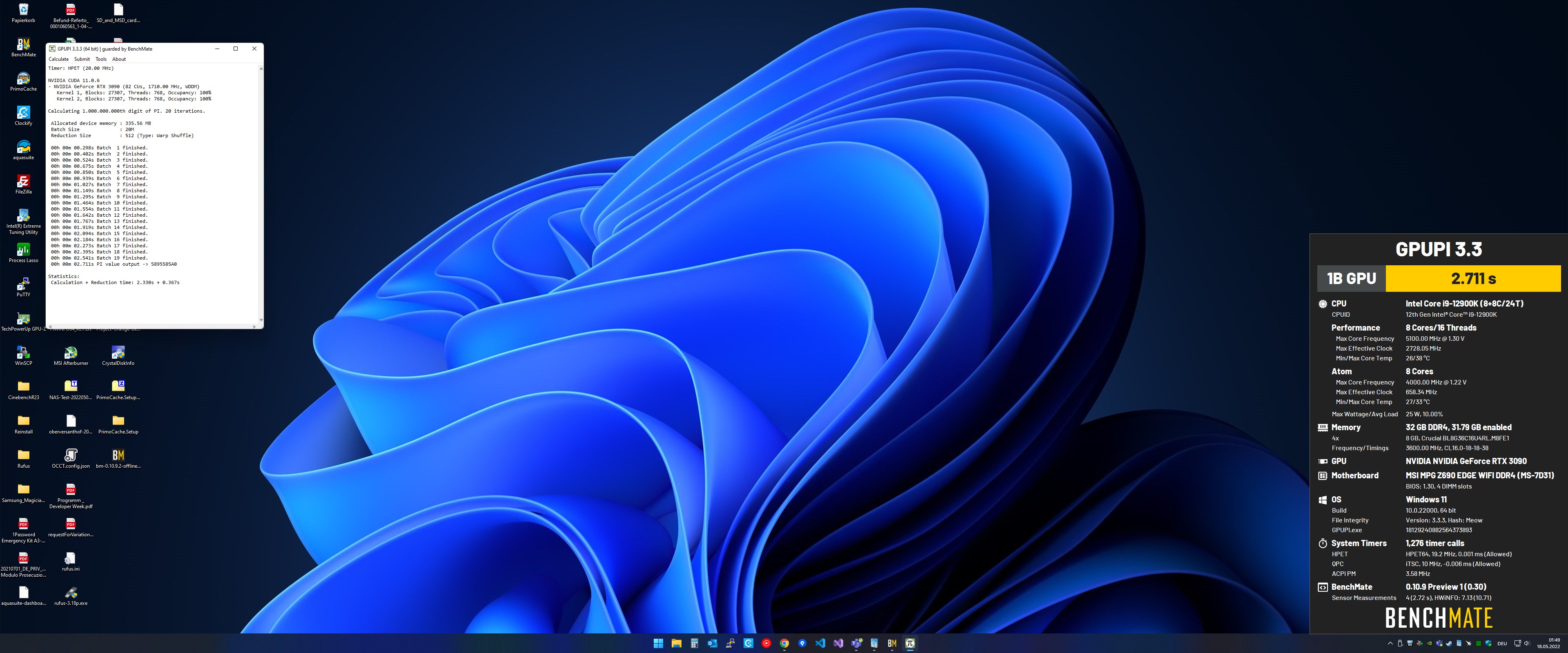The image size is (1568, 653).
Task: Select the SD_and_MSD_card file icon
Action: (118, 13)
